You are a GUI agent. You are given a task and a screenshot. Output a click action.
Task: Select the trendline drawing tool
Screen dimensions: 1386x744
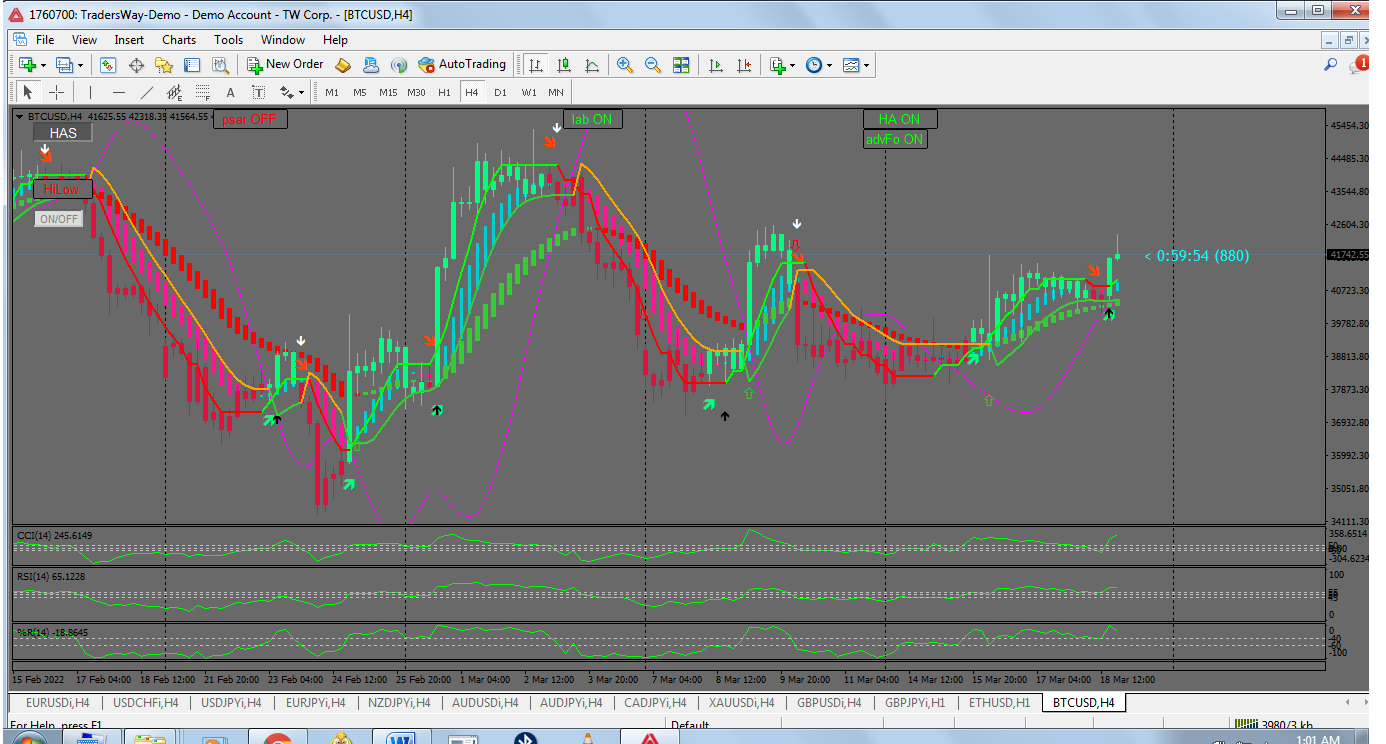pyautogui.click(x=147, y=93)
